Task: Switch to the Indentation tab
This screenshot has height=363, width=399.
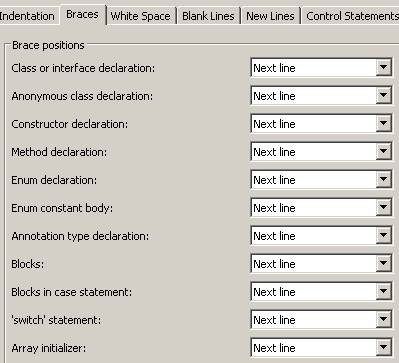Action: 28,16
